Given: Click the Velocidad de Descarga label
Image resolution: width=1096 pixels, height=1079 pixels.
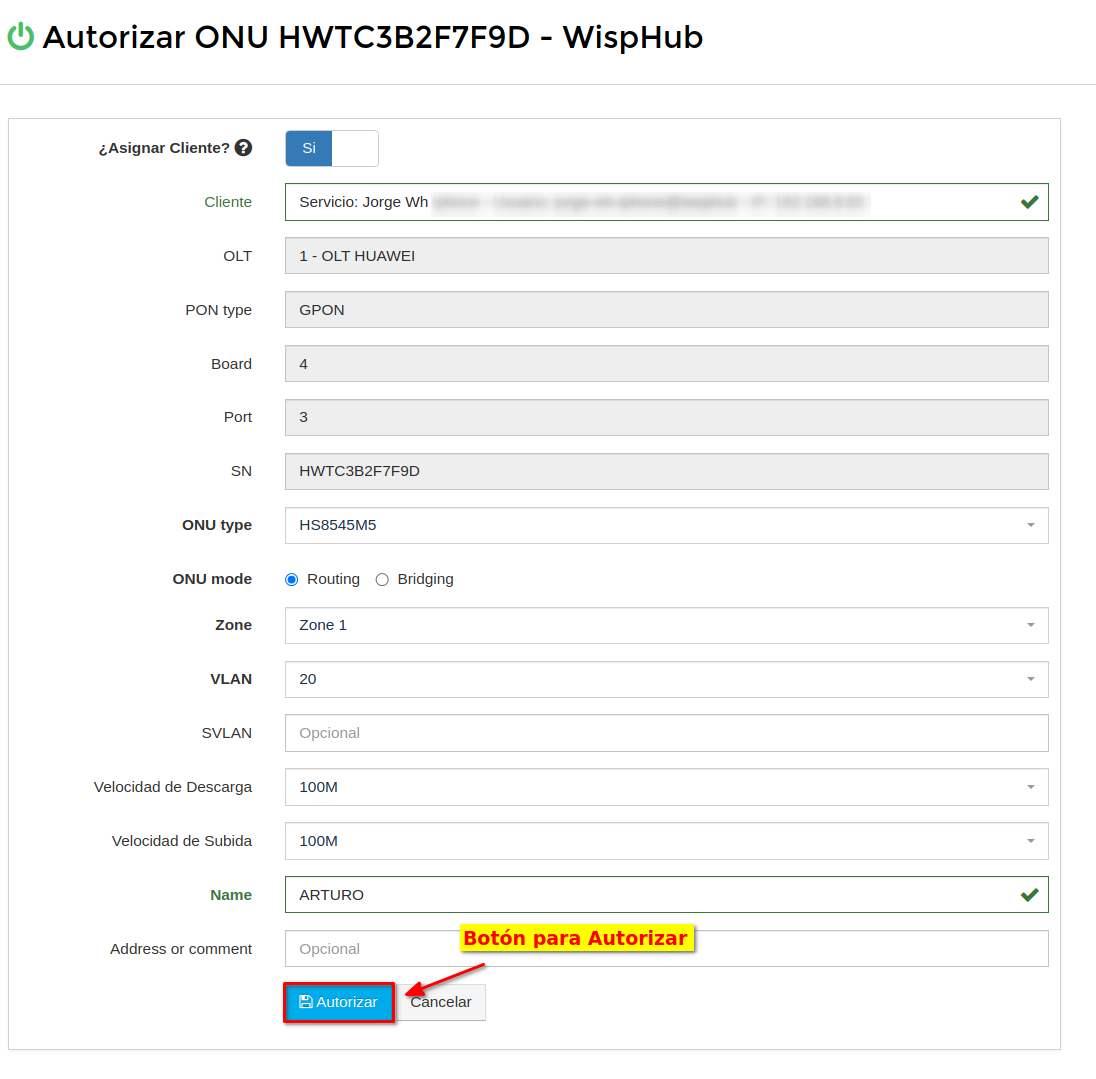Looking at the screenshot, I should click(173, 787).
